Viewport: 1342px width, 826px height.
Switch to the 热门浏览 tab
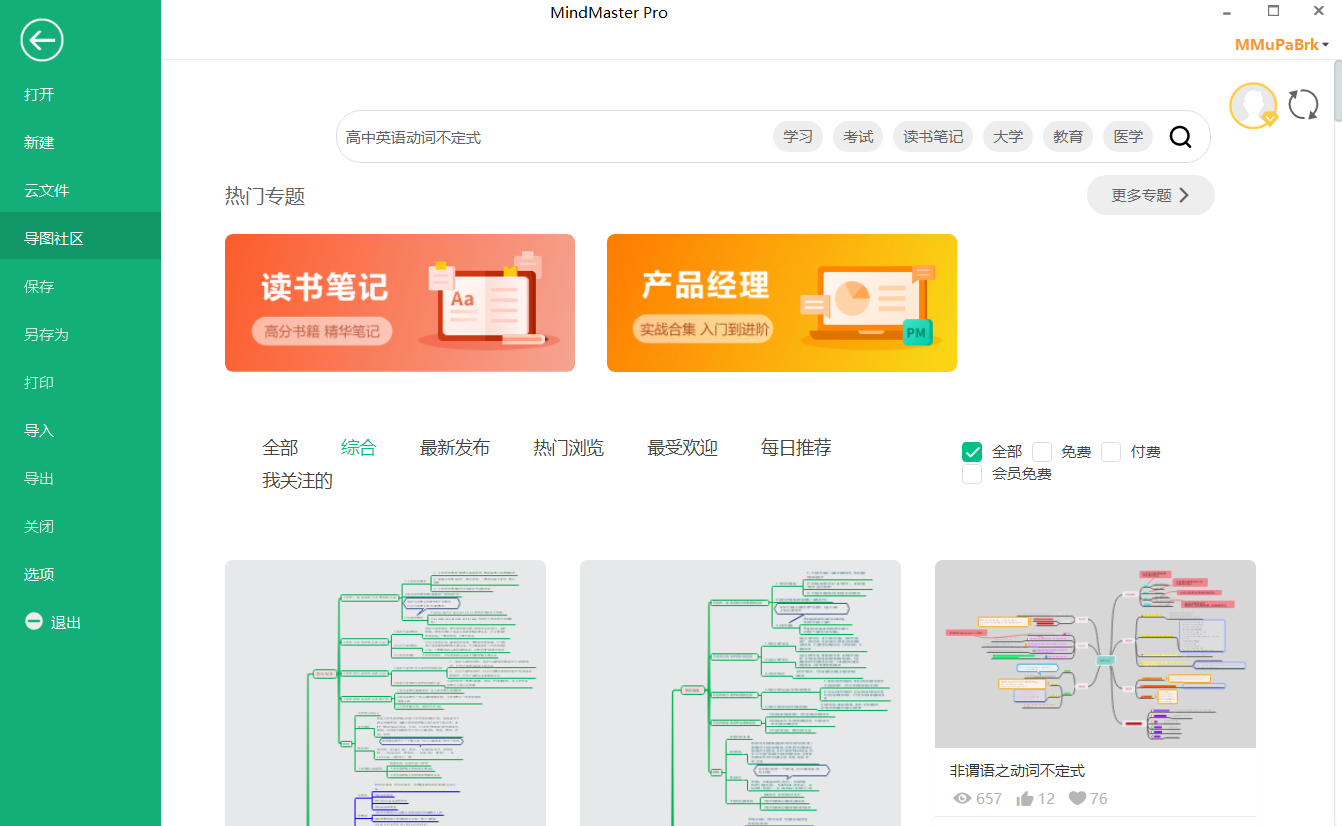[569, 448]
